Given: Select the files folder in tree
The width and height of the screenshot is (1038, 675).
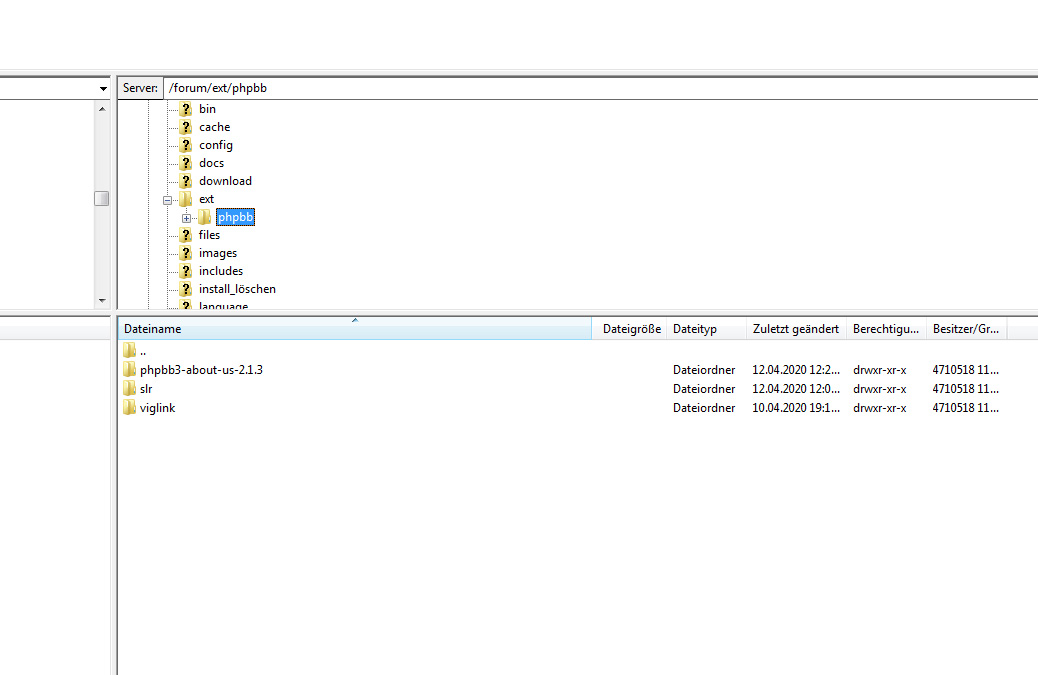Looking at the screenshot, I should [x=209, y=235].
